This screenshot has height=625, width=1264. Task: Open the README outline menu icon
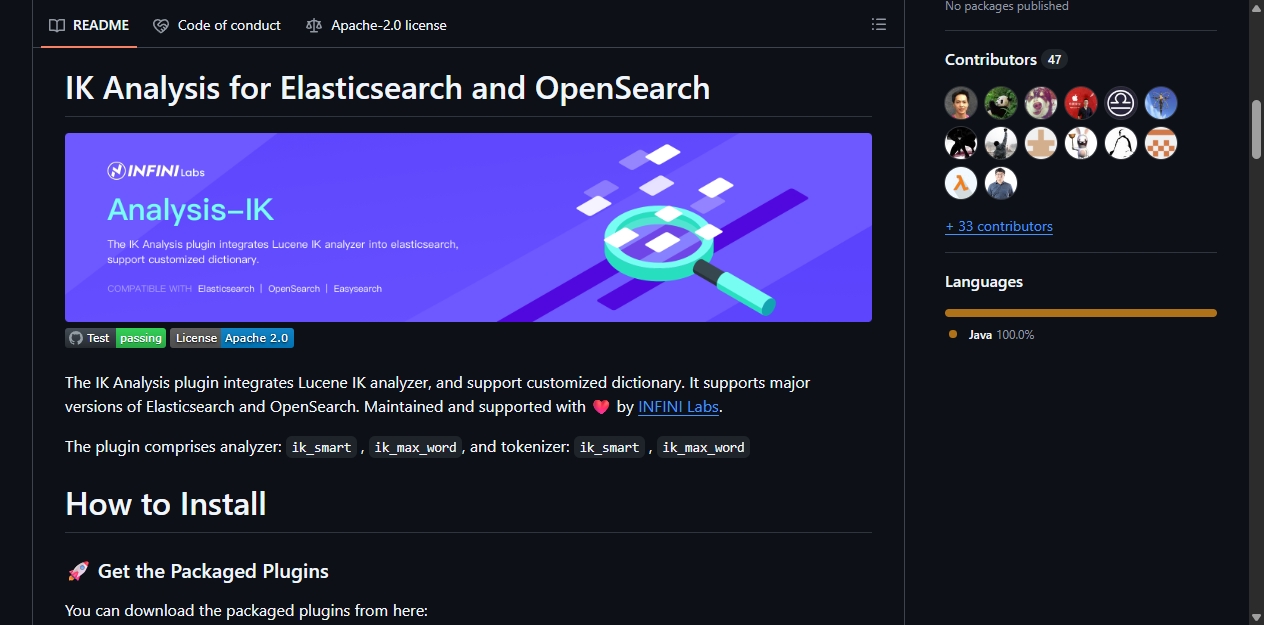[879, 25]
